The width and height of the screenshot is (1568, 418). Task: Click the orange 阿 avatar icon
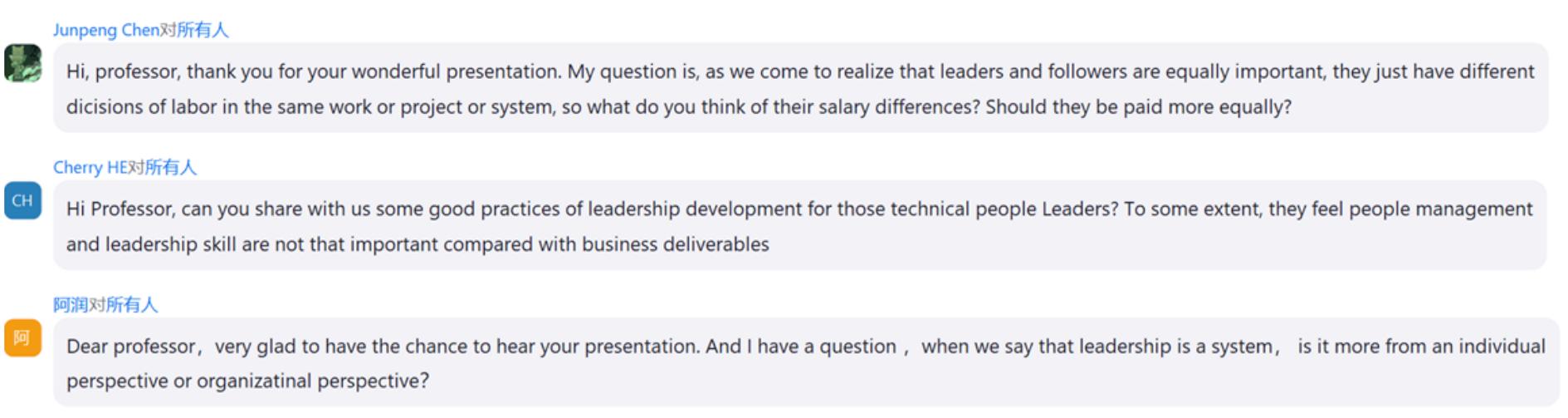pyautogui.click(x=22, y=338)
